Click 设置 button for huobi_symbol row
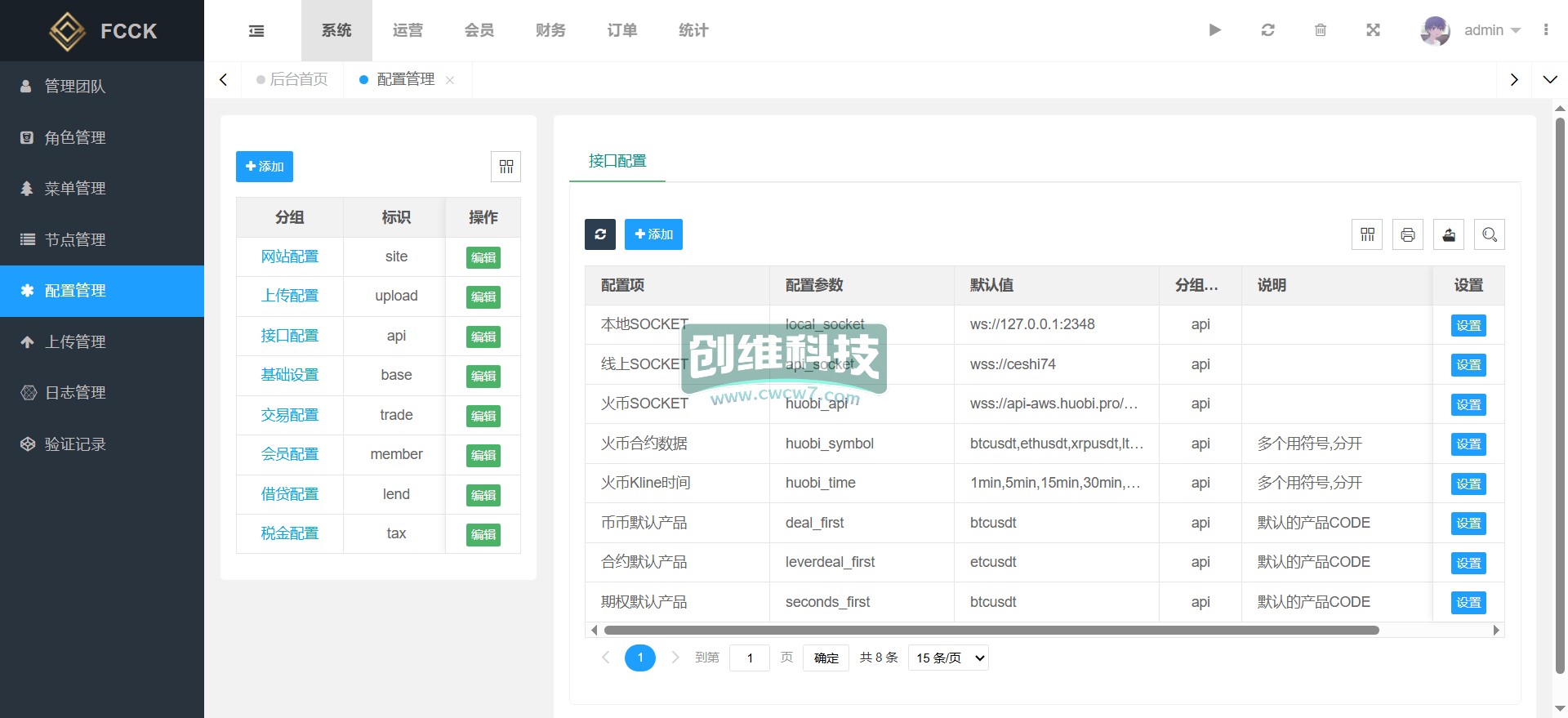Image resolution: width=1568 pixels, height=718 pixels. [x=1468, y=444]
